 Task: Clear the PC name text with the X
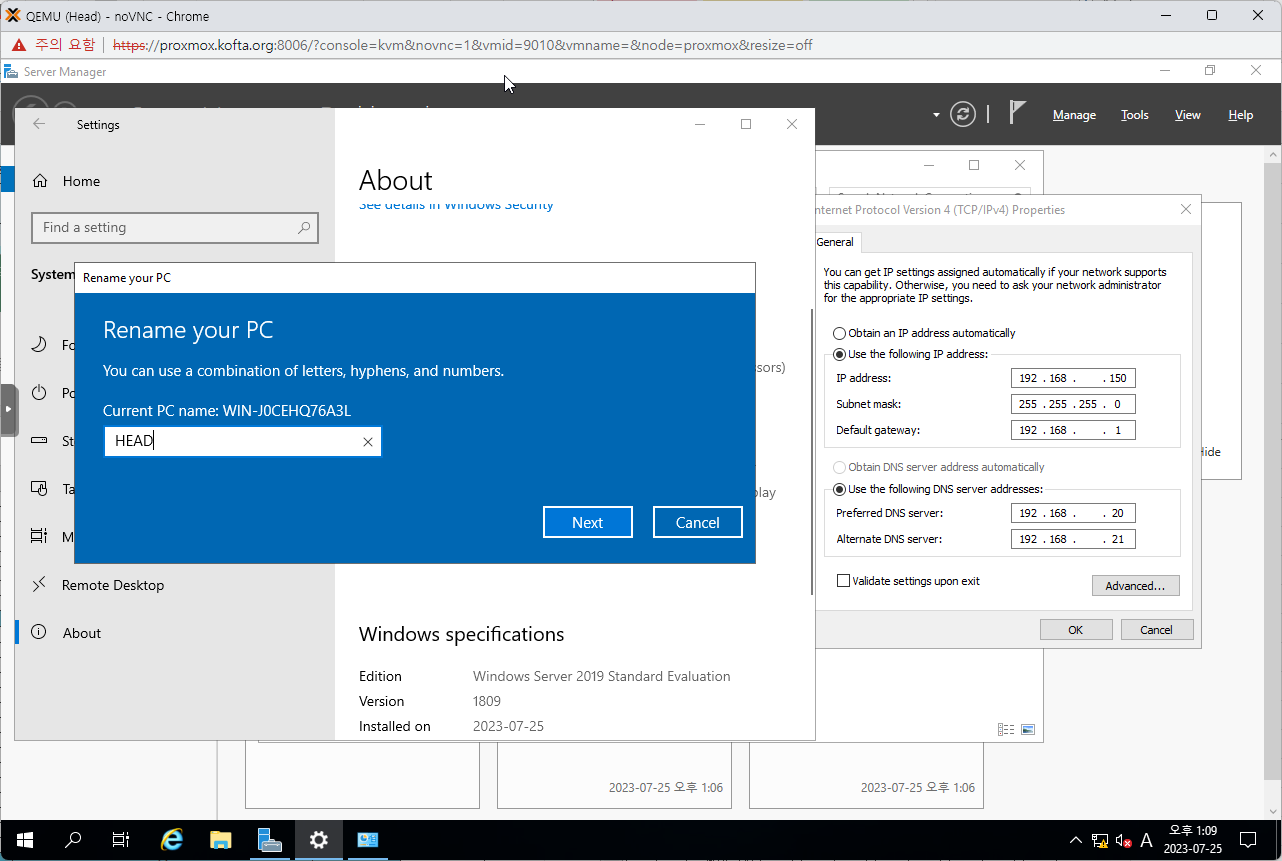(368, 442)
